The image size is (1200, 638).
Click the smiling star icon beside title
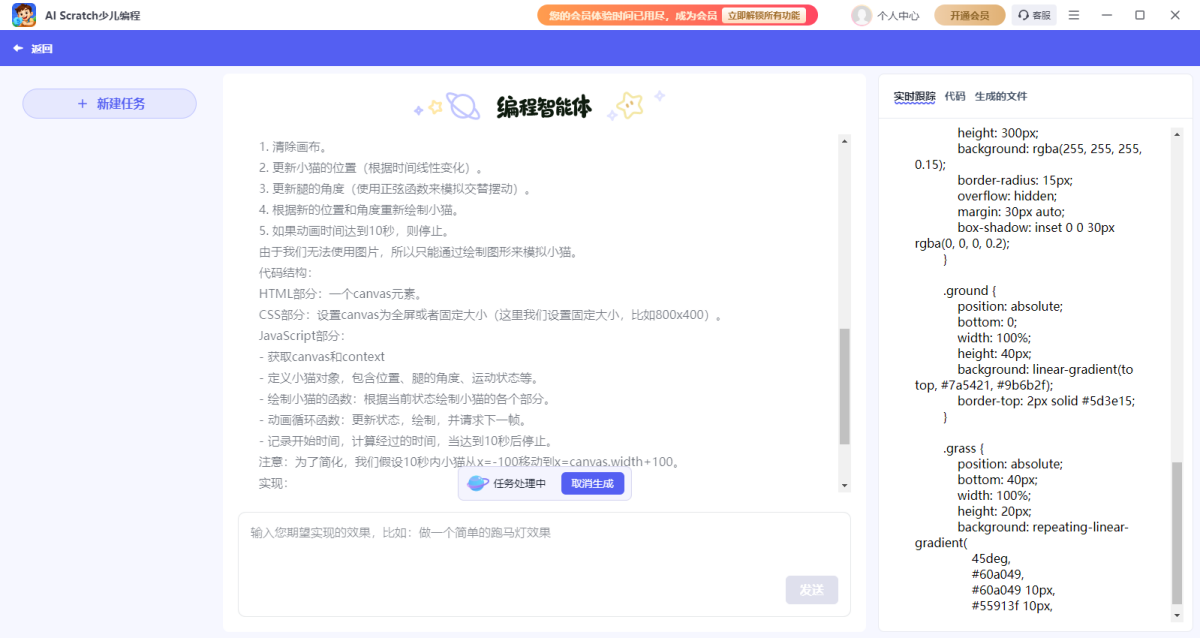[630, 104]
